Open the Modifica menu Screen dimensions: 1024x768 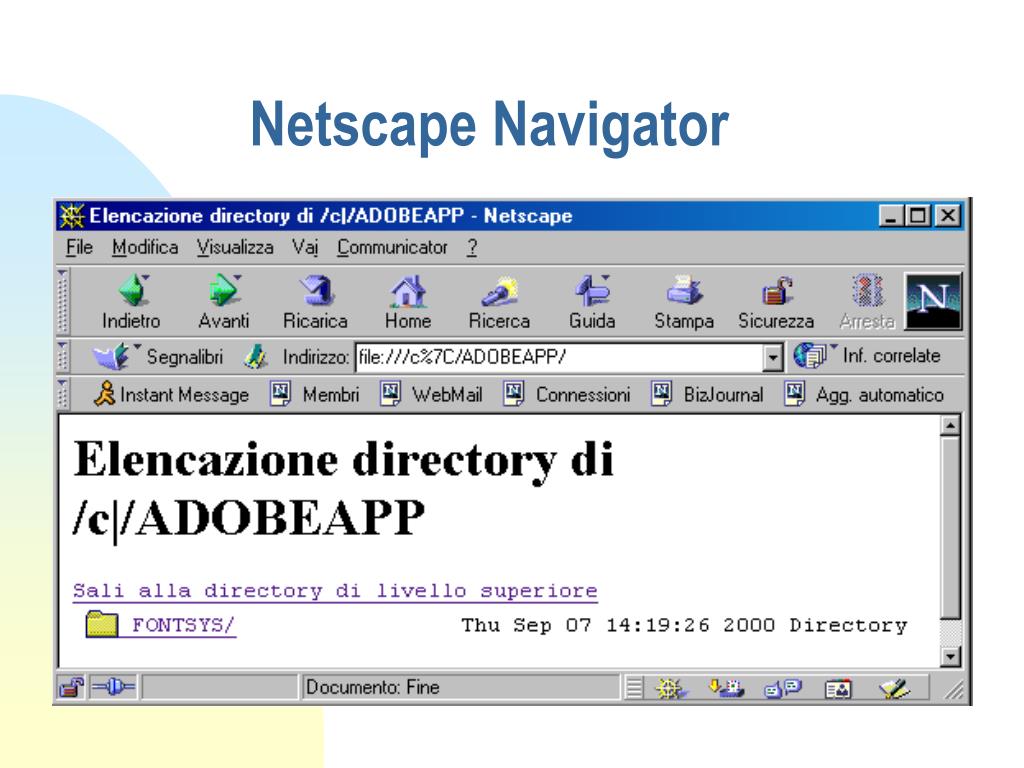point(145,248)
